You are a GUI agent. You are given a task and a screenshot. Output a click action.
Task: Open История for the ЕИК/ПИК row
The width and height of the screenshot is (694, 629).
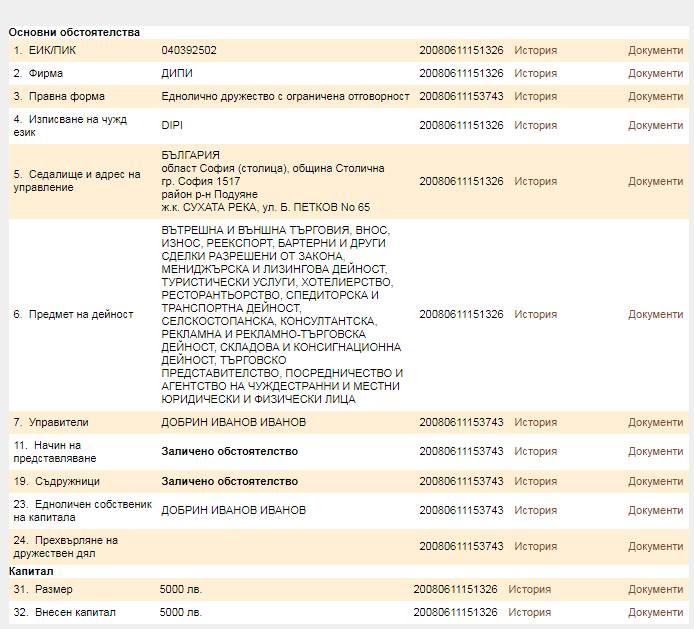(x=535, y=50)
